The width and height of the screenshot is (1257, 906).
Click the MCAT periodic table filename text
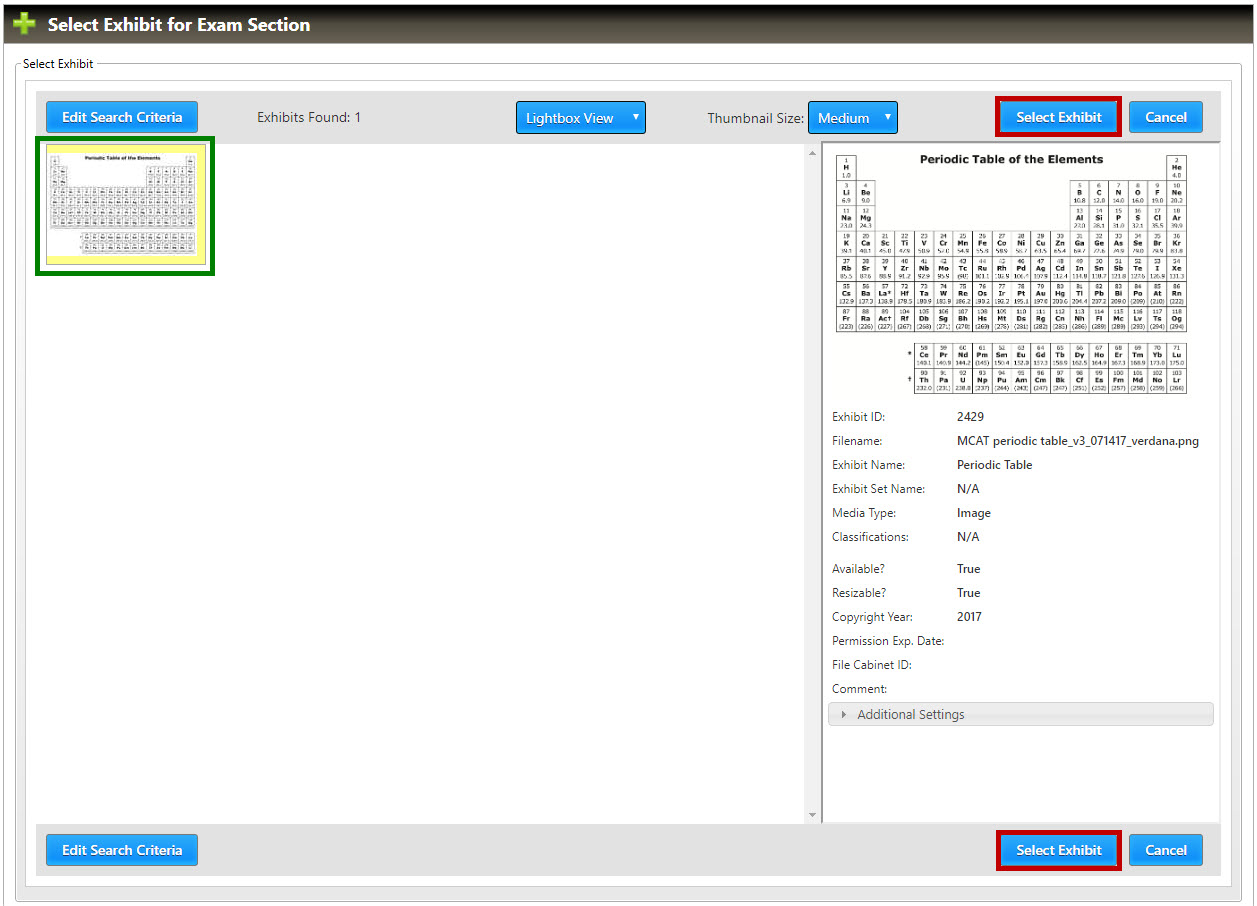(1077, 441)
